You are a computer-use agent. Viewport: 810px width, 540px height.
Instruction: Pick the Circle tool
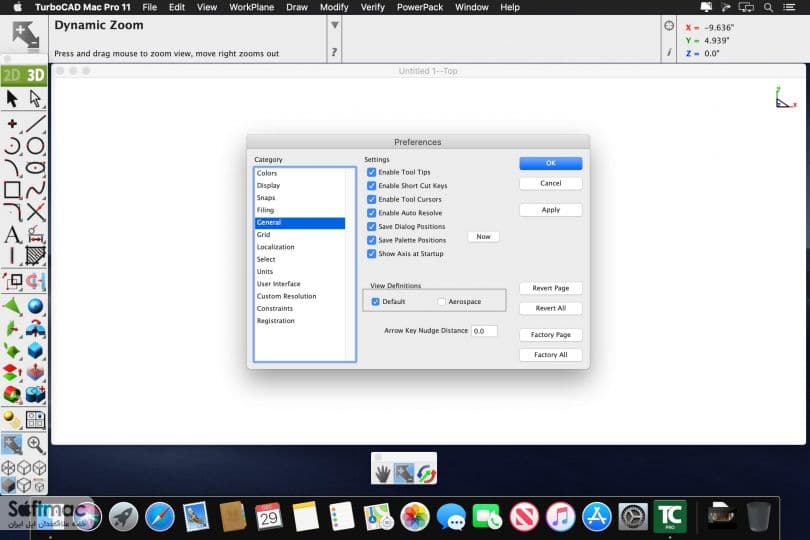tap(35, 146)
